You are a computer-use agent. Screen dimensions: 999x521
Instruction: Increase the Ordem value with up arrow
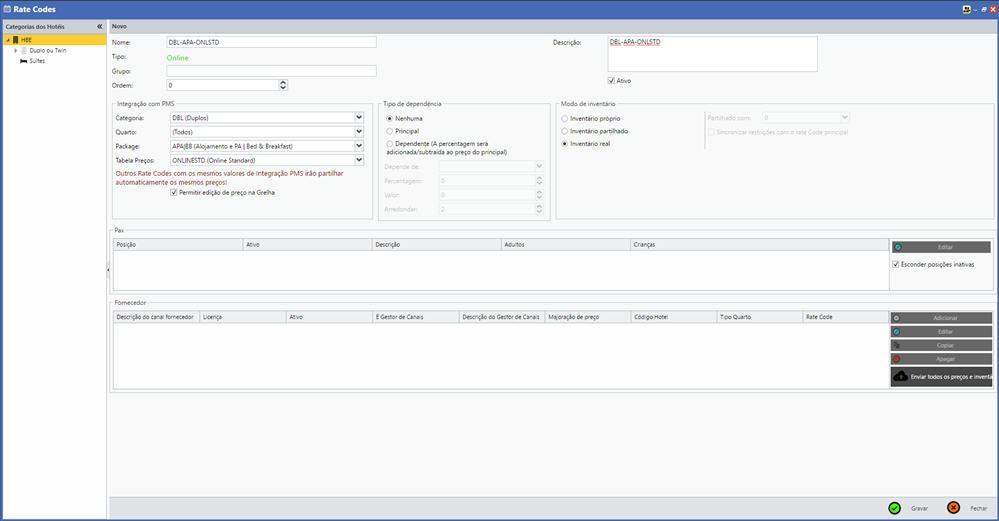coord(284,82)
